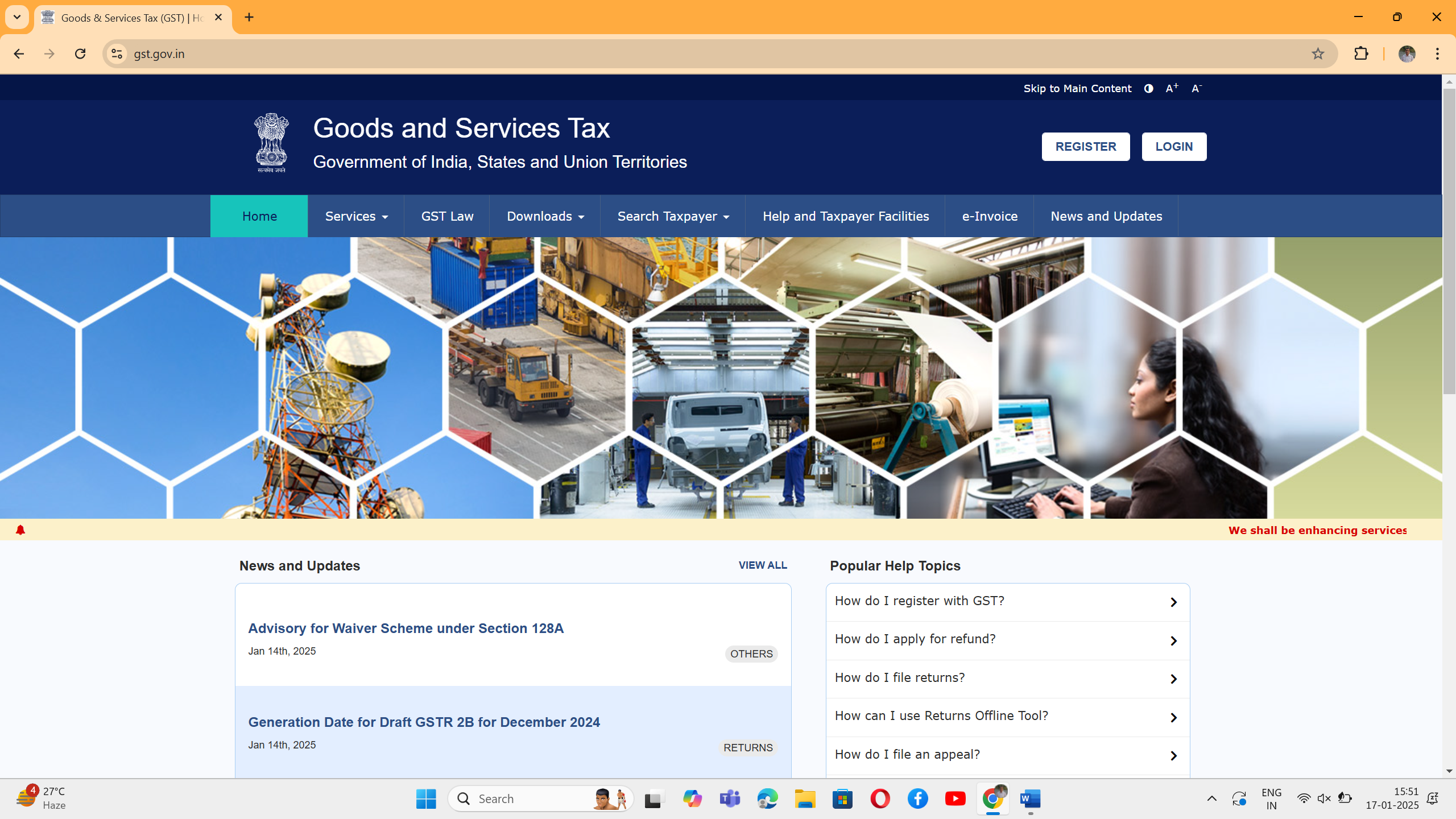Toggle the high contrast mode icon
The height and width of the screenshot is (819, 1456).
click(x=1148, y=88)
